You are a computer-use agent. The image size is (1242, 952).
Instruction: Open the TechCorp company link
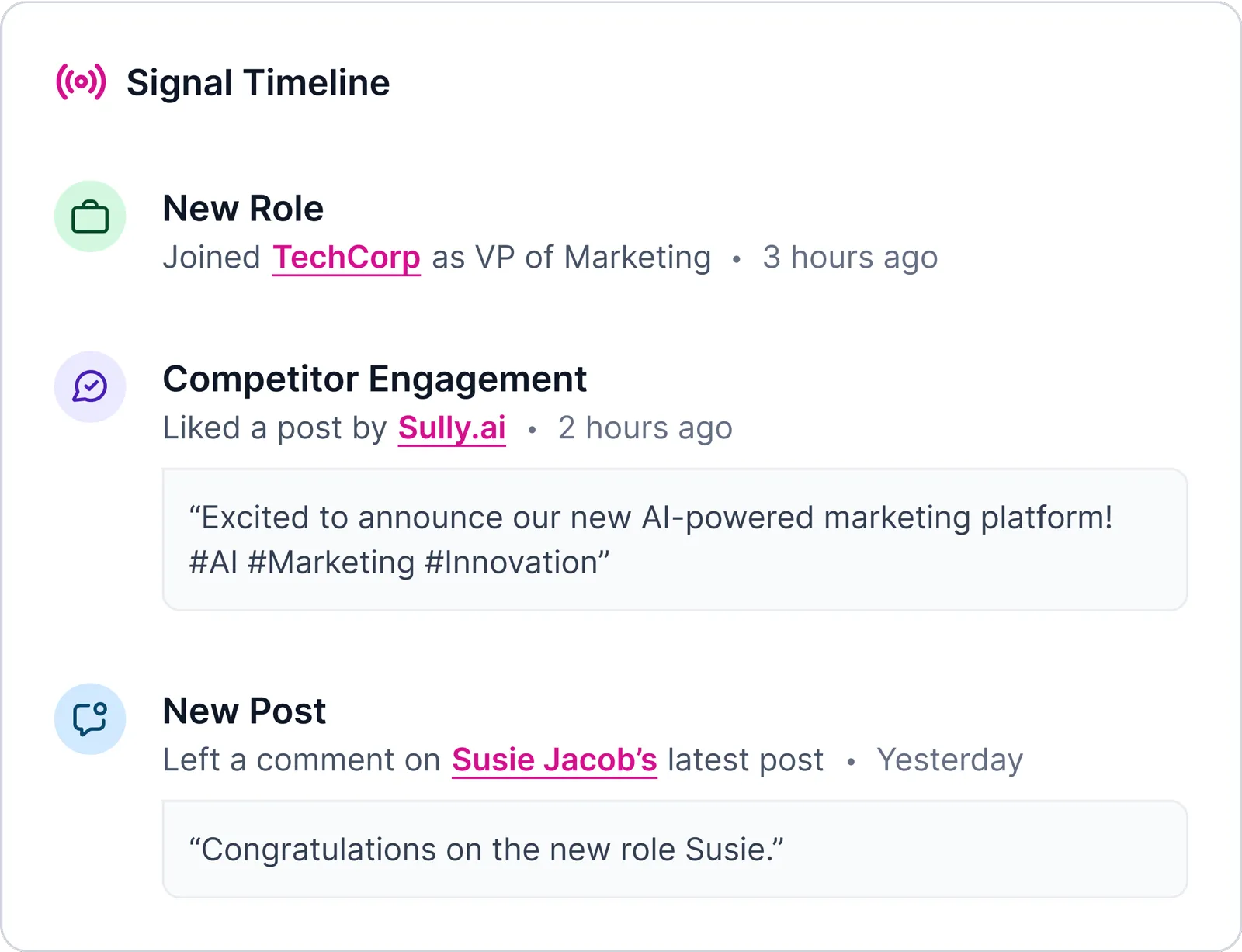click(x=346, y=258)
